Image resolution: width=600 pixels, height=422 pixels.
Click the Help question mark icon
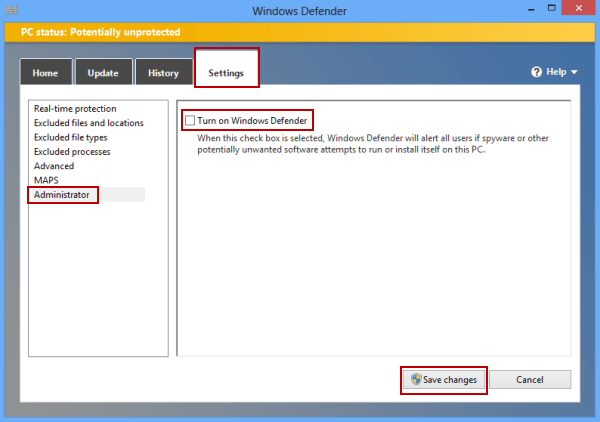point(536,72)
